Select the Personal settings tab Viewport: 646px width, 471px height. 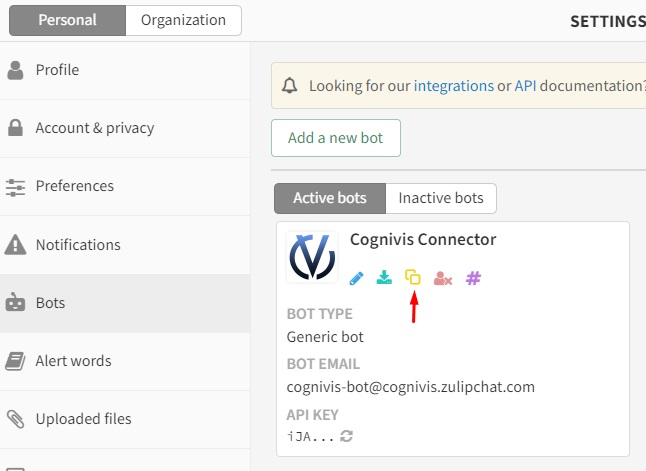[x=68, y=20]
